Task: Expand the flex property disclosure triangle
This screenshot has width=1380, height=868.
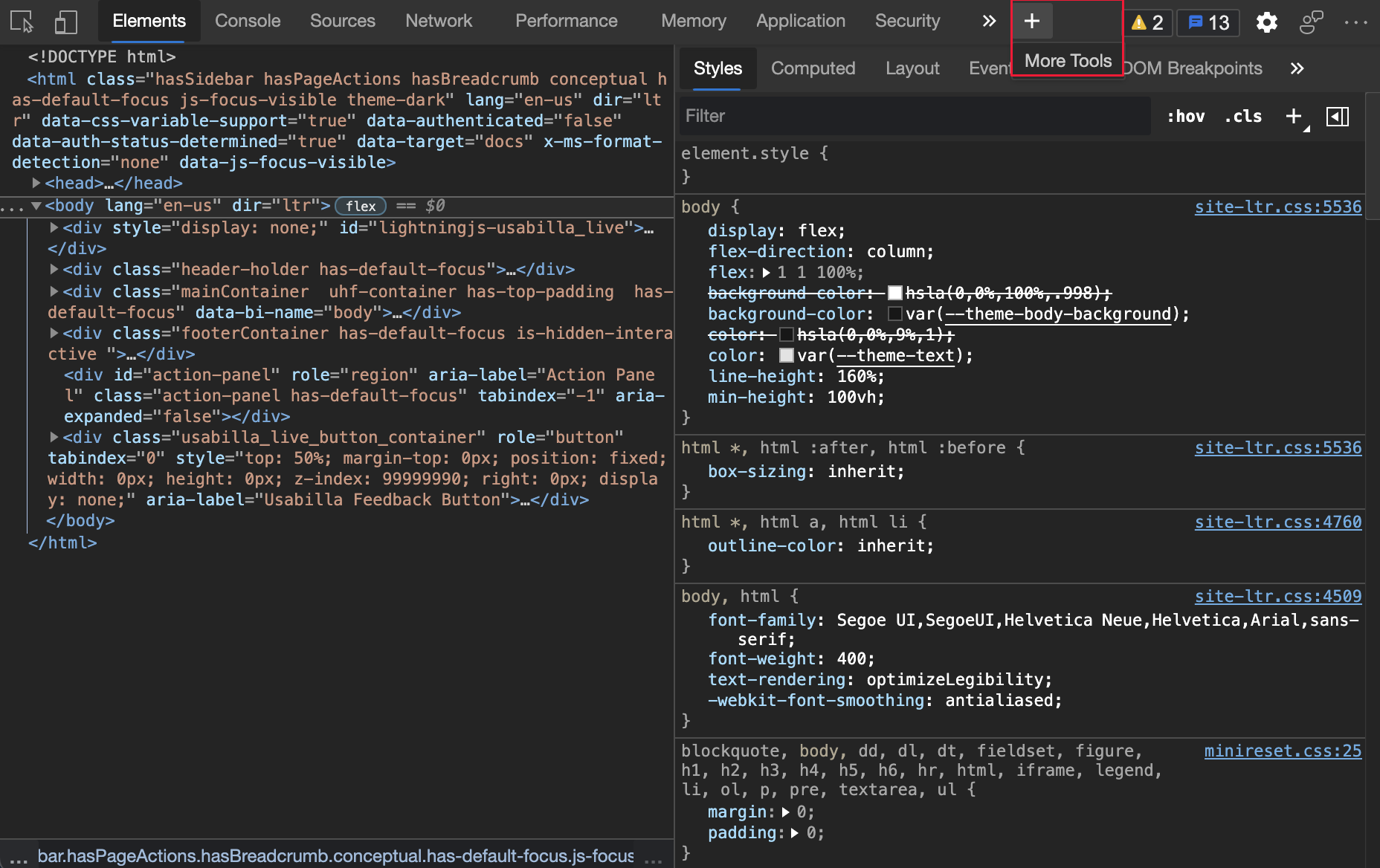Action: (767, 272)
